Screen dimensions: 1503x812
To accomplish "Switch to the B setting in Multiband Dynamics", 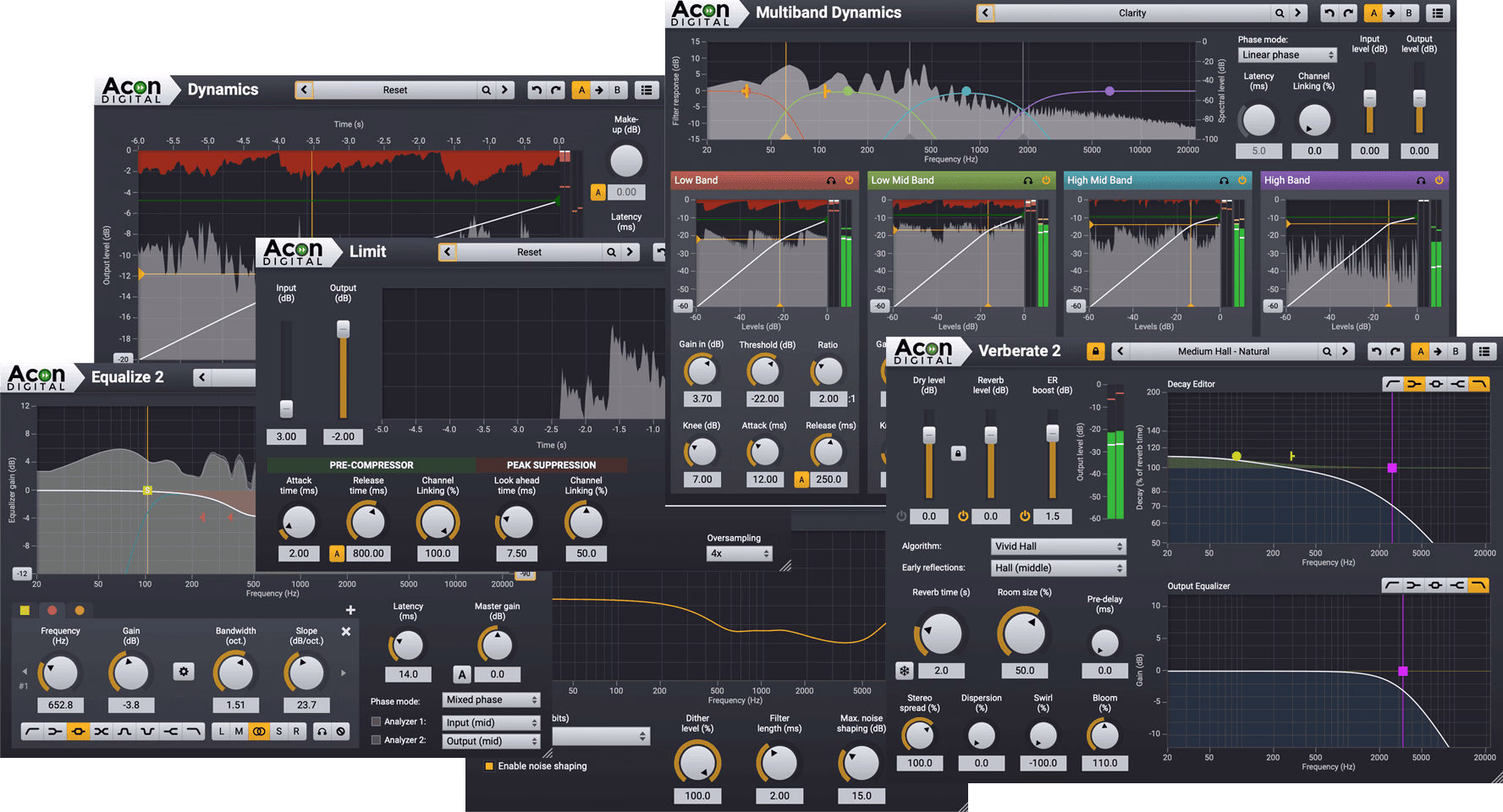I will click(x=1409, y=13).
